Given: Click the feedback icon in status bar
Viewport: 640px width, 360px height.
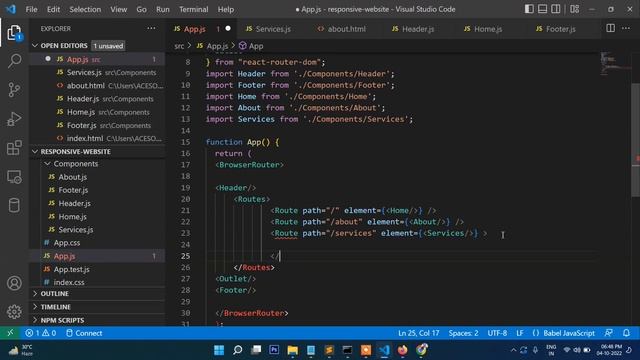Looking at the screenshot, I should pyautogui.click(x=609, y=333).
